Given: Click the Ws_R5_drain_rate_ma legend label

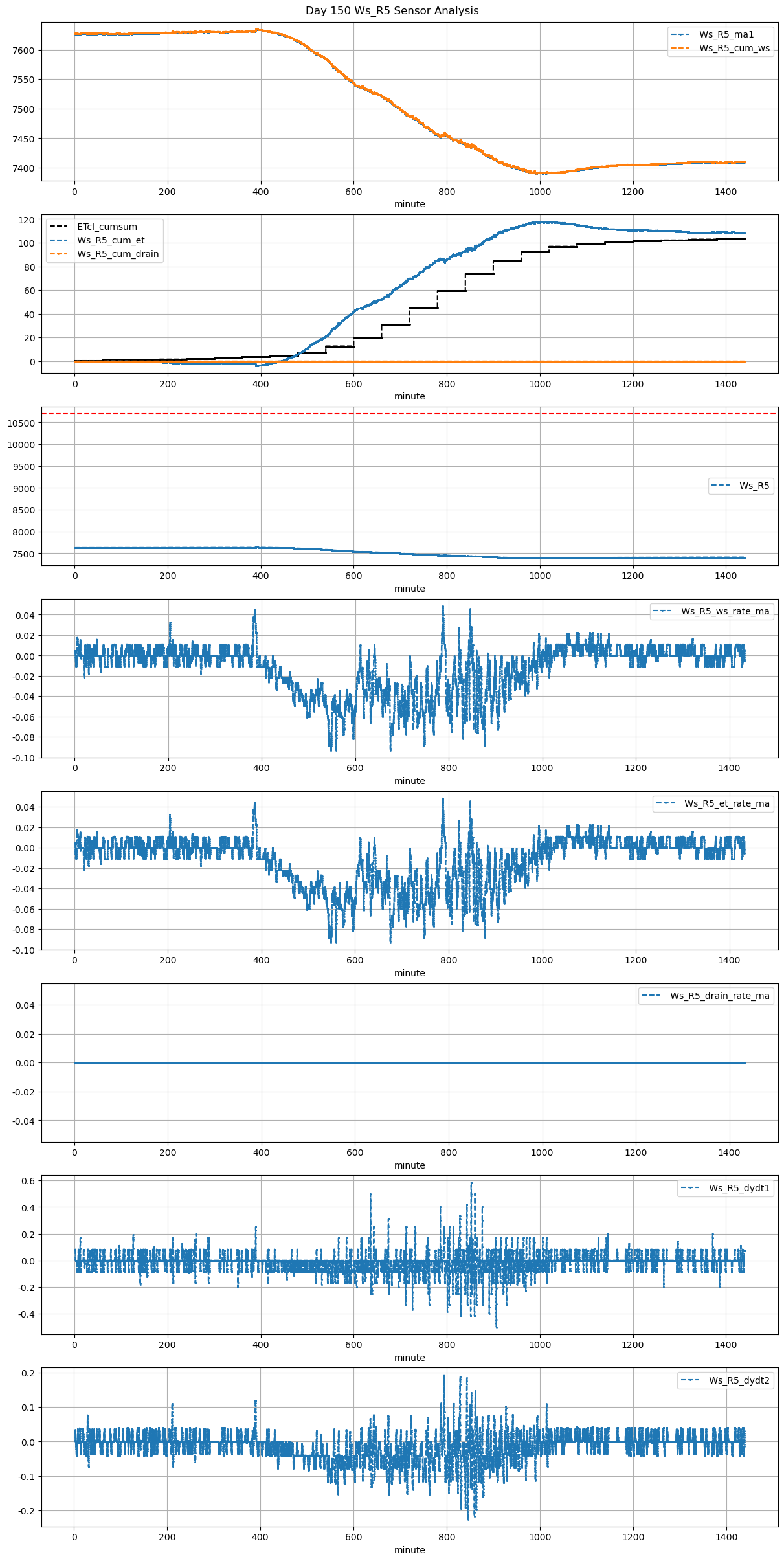Looking at the screenshot, I should (x=720, y=996).
